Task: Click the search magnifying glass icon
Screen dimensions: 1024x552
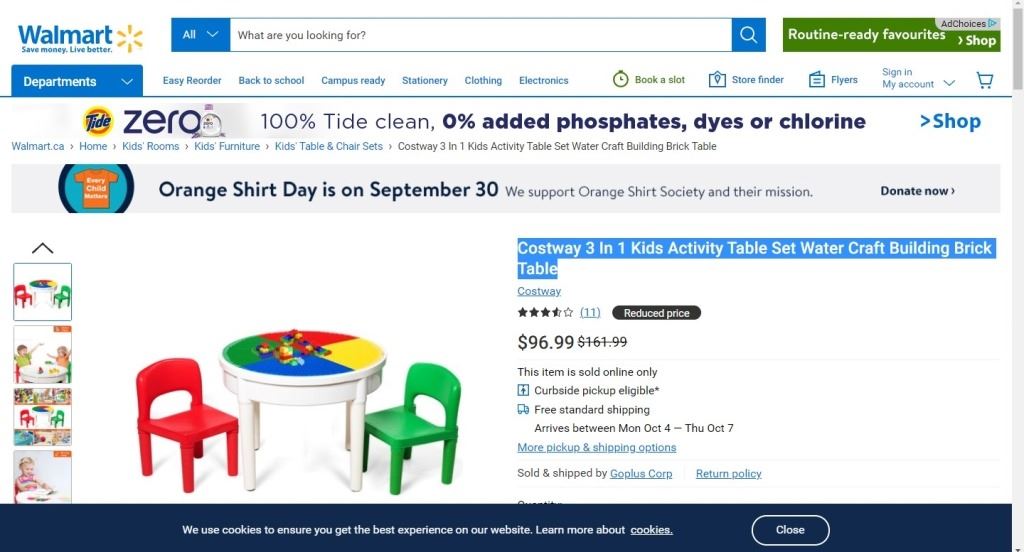Action: click(x=748, y=35)
